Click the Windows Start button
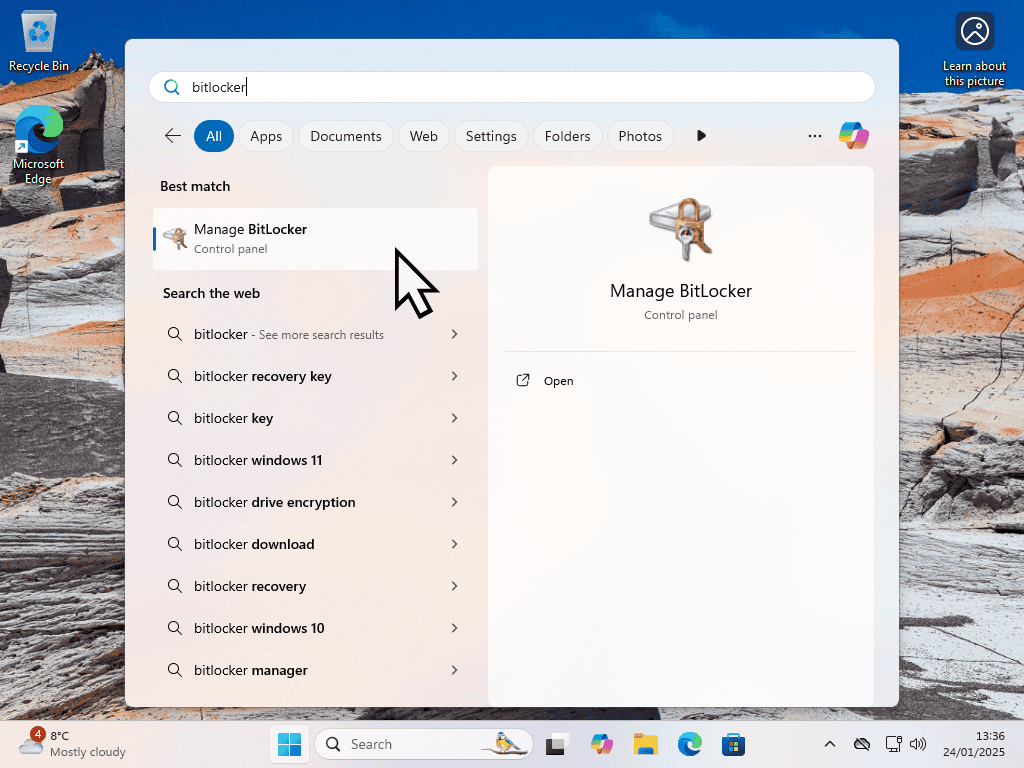Screen dimensions: 1024x768 289,744
